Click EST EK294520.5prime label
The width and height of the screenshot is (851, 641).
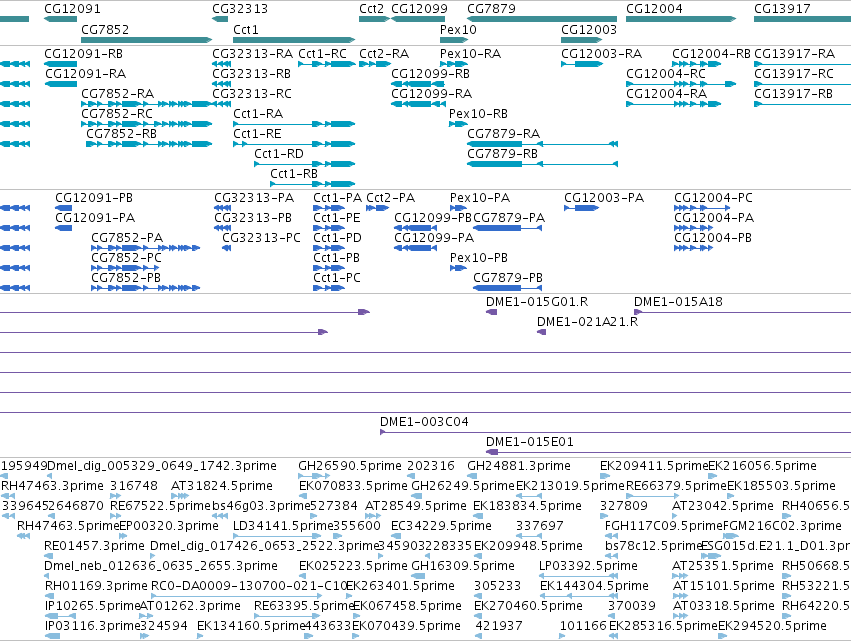click(x=773, y=626)
